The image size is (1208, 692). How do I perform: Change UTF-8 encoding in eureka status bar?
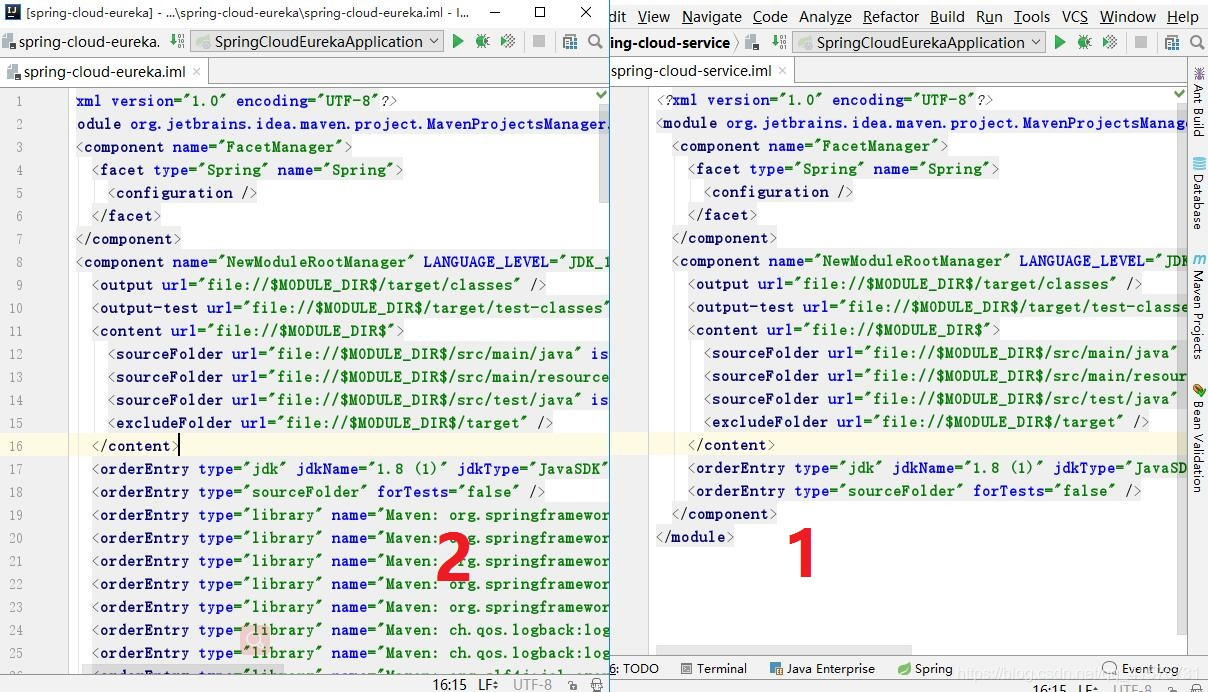pos(532,685)
